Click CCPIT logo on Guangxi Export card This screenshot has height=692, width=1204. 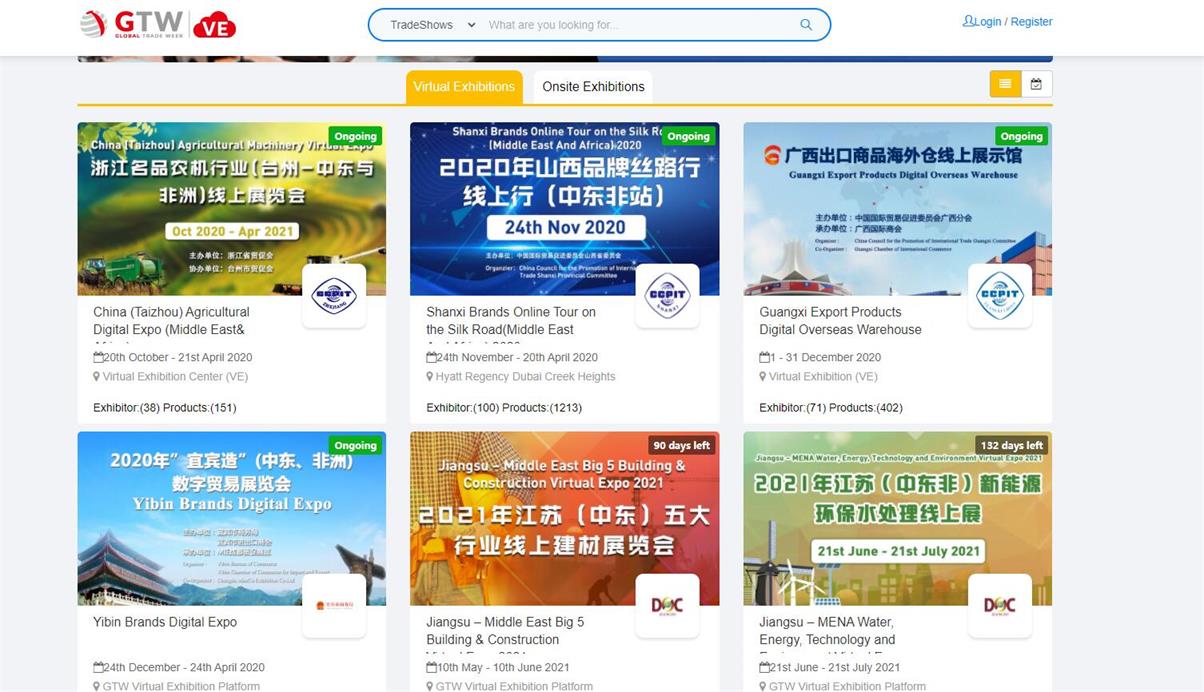point(1000,295)
